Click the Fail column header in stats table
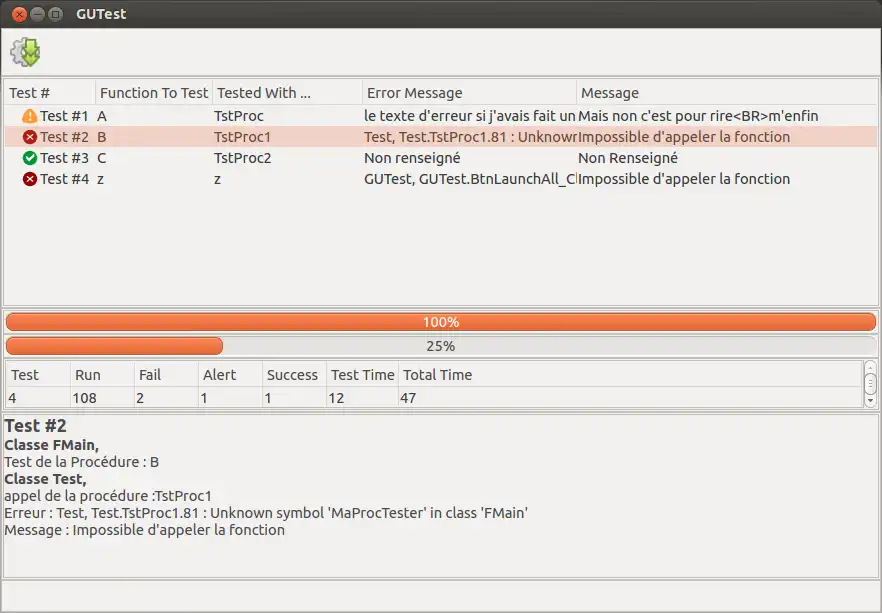The image size is (882, 613). point(166,375)
